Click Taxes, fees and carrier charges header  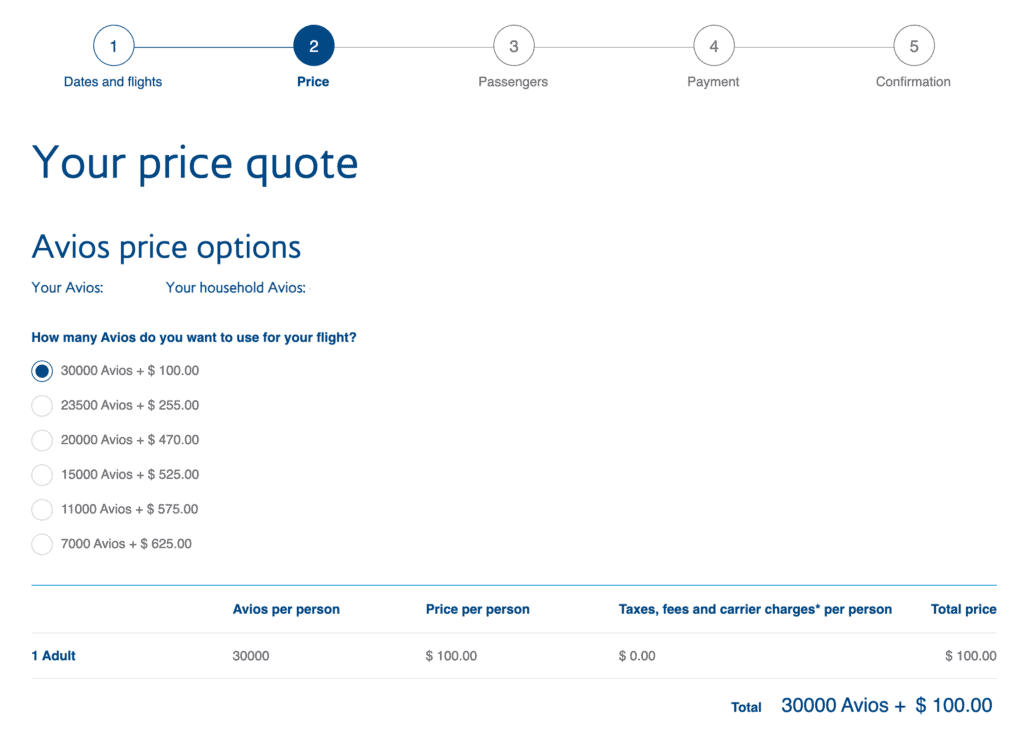coord(755,609)
